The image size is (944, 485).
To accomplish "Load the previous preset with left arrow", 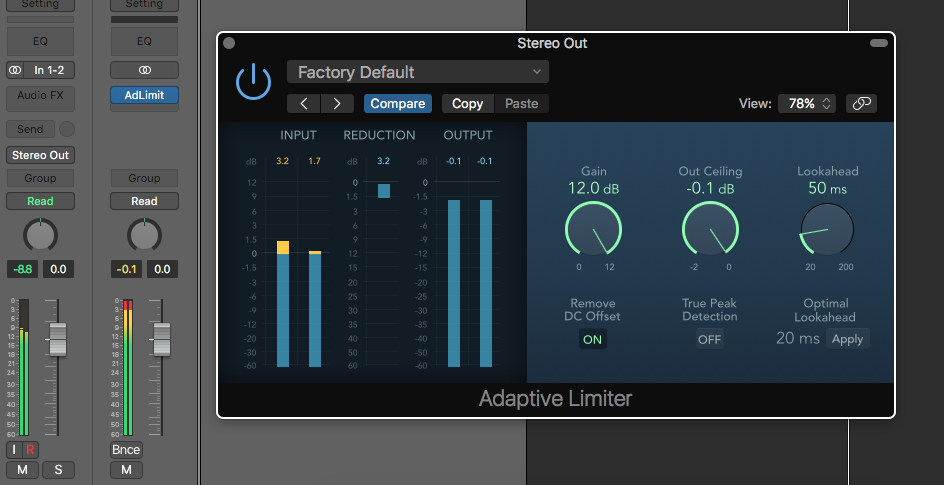I will 303,103.
